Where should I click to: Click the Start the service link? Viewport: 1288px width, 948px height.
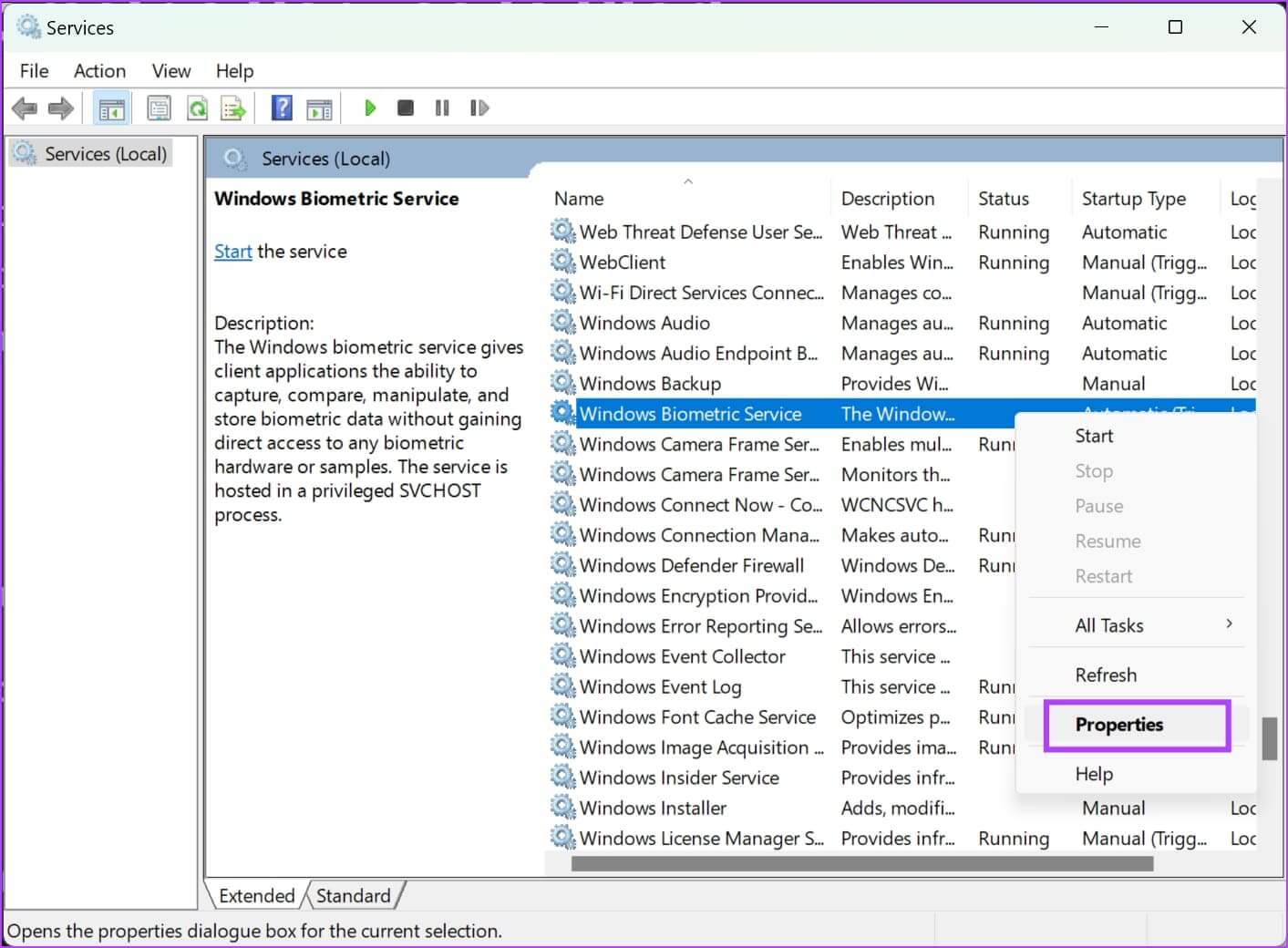[232, 252]
